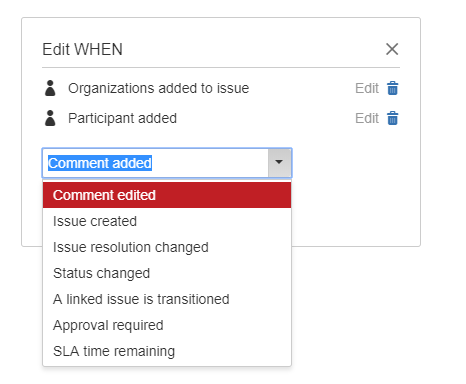The image size is (466, 384).
Task: Pick Issue resolution changed option
Action: tap(167, 247)
